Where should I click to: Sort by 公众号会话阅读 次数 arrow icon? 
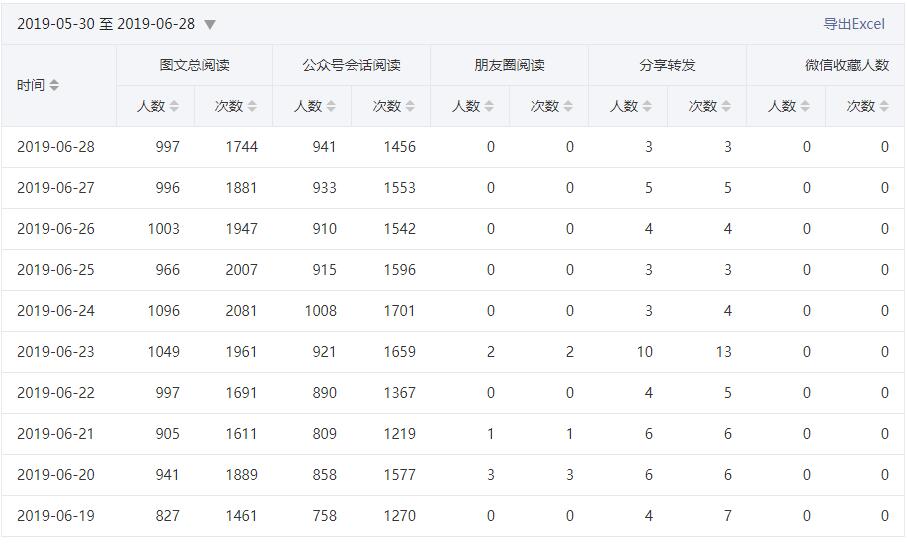point(410,106)
